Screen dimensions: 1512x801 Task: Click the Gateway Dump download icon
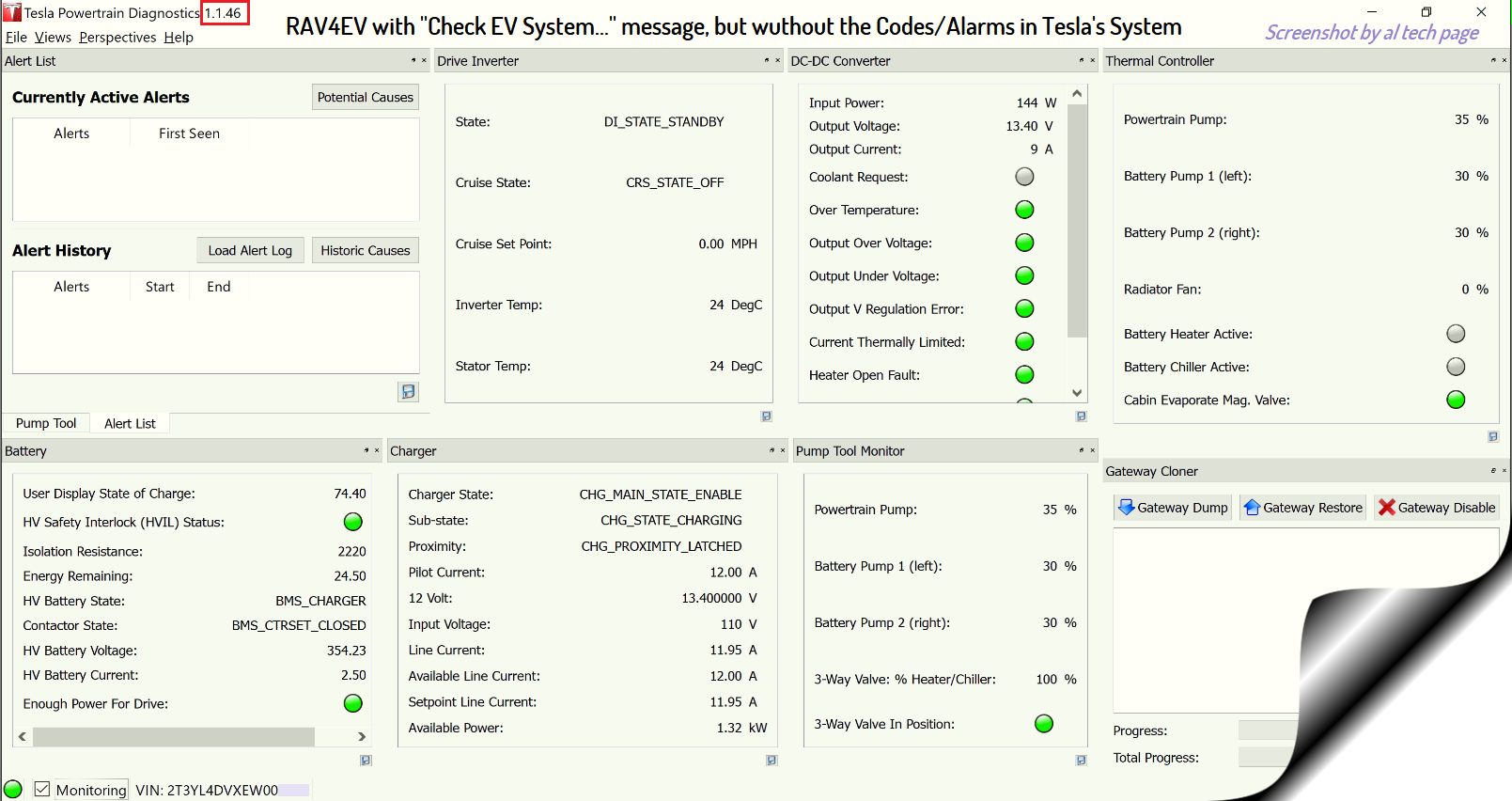tap(1126, 508)
